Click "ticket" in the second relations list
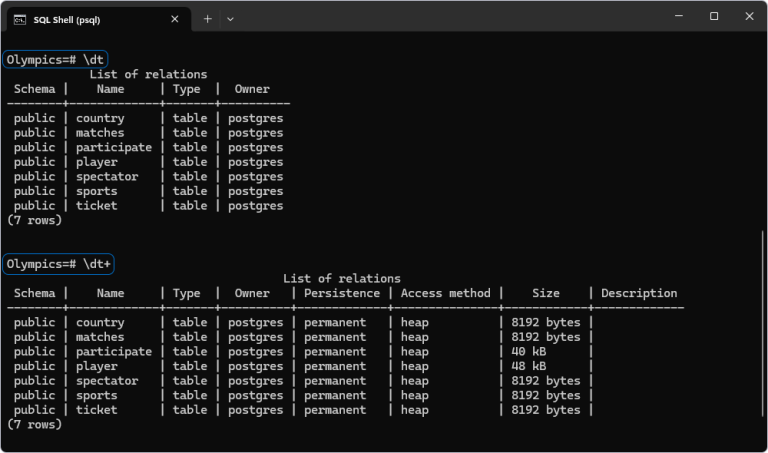Screen dimensions: 768x453 (96, 409)
